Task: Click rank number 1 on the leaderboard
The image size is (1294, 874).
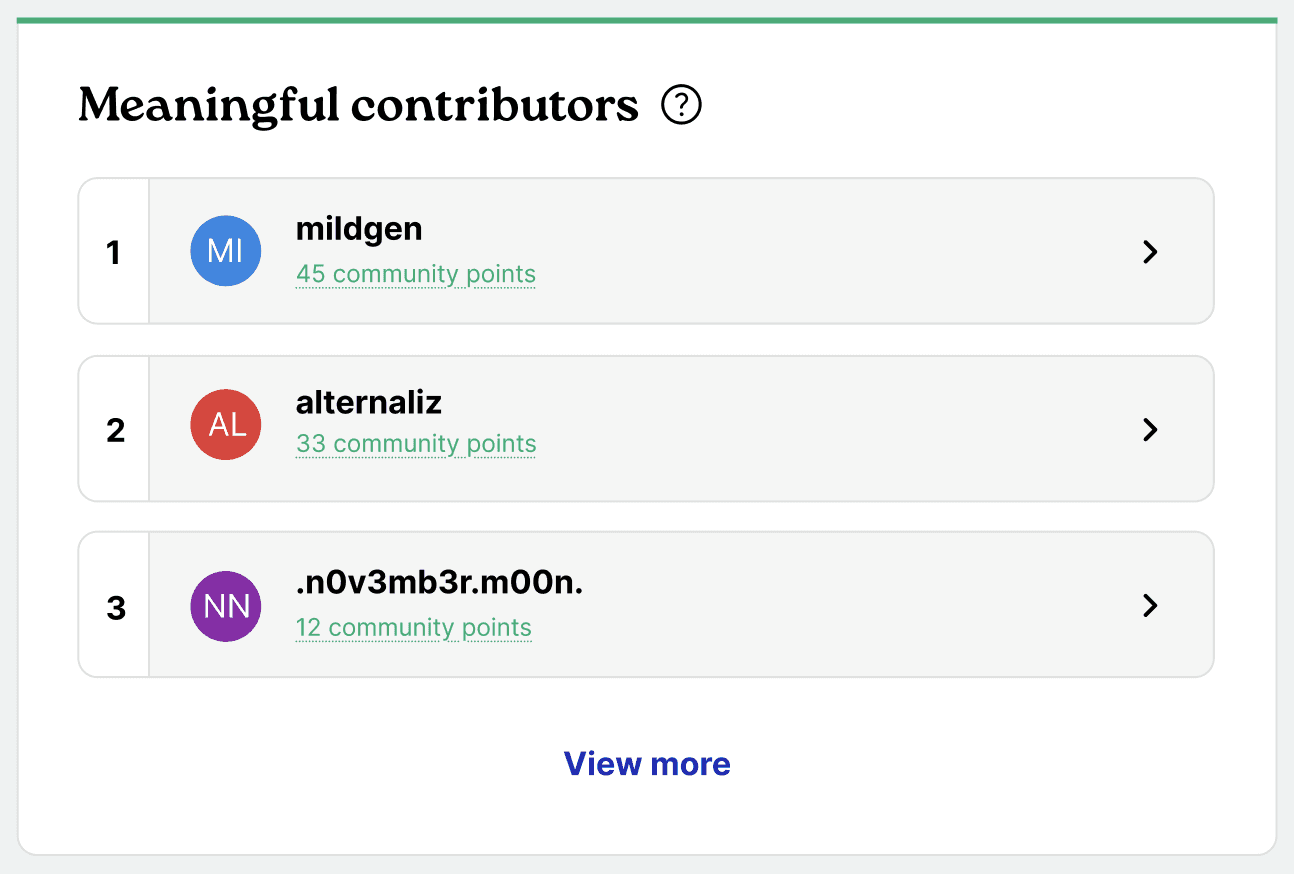Action: pos(113,251)
